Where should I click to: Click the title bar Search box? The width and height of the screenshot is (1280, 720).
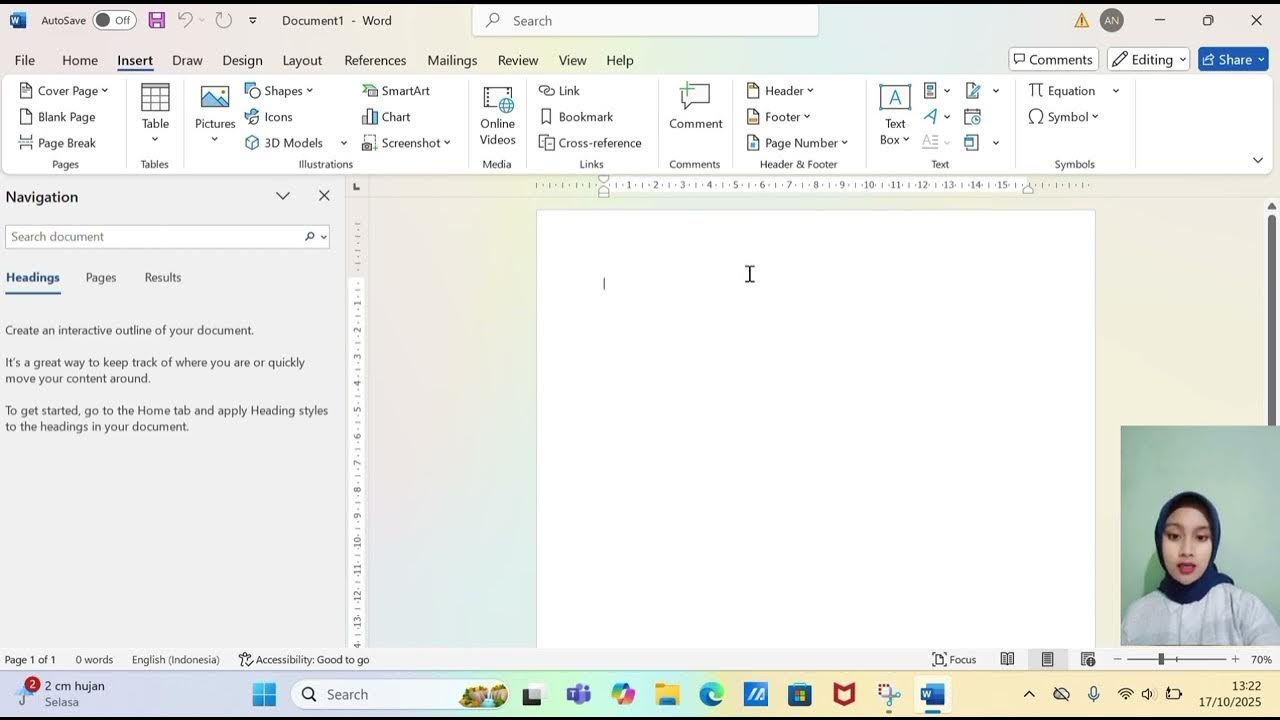645,20
